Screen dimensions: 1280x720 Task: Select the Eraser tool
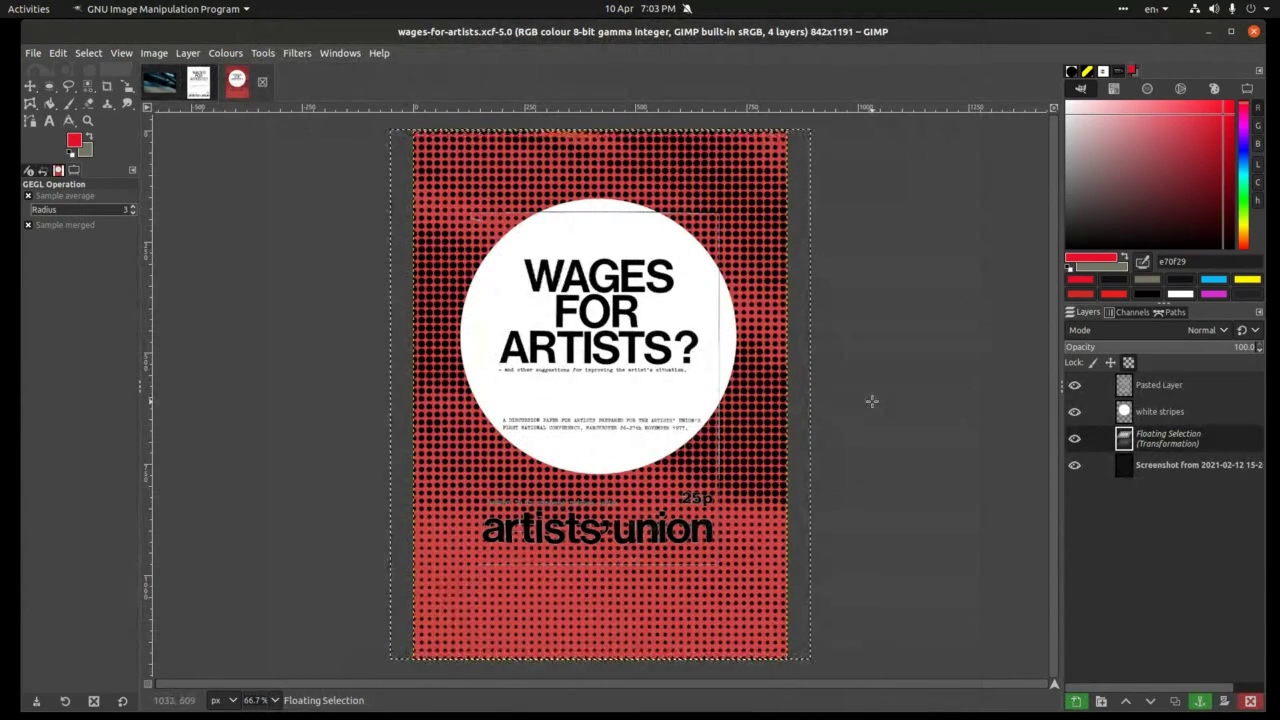88,104
